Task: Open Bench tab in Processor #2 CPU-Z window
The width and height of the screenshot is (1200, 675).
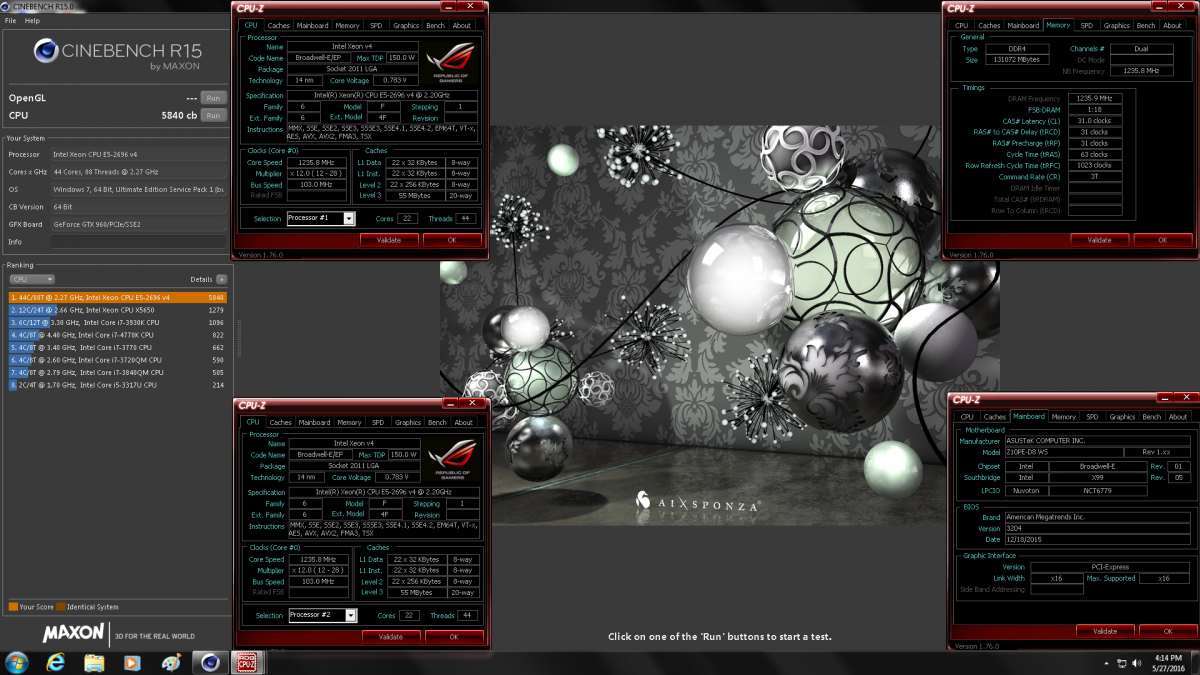Action: click(x=437, y=422)
